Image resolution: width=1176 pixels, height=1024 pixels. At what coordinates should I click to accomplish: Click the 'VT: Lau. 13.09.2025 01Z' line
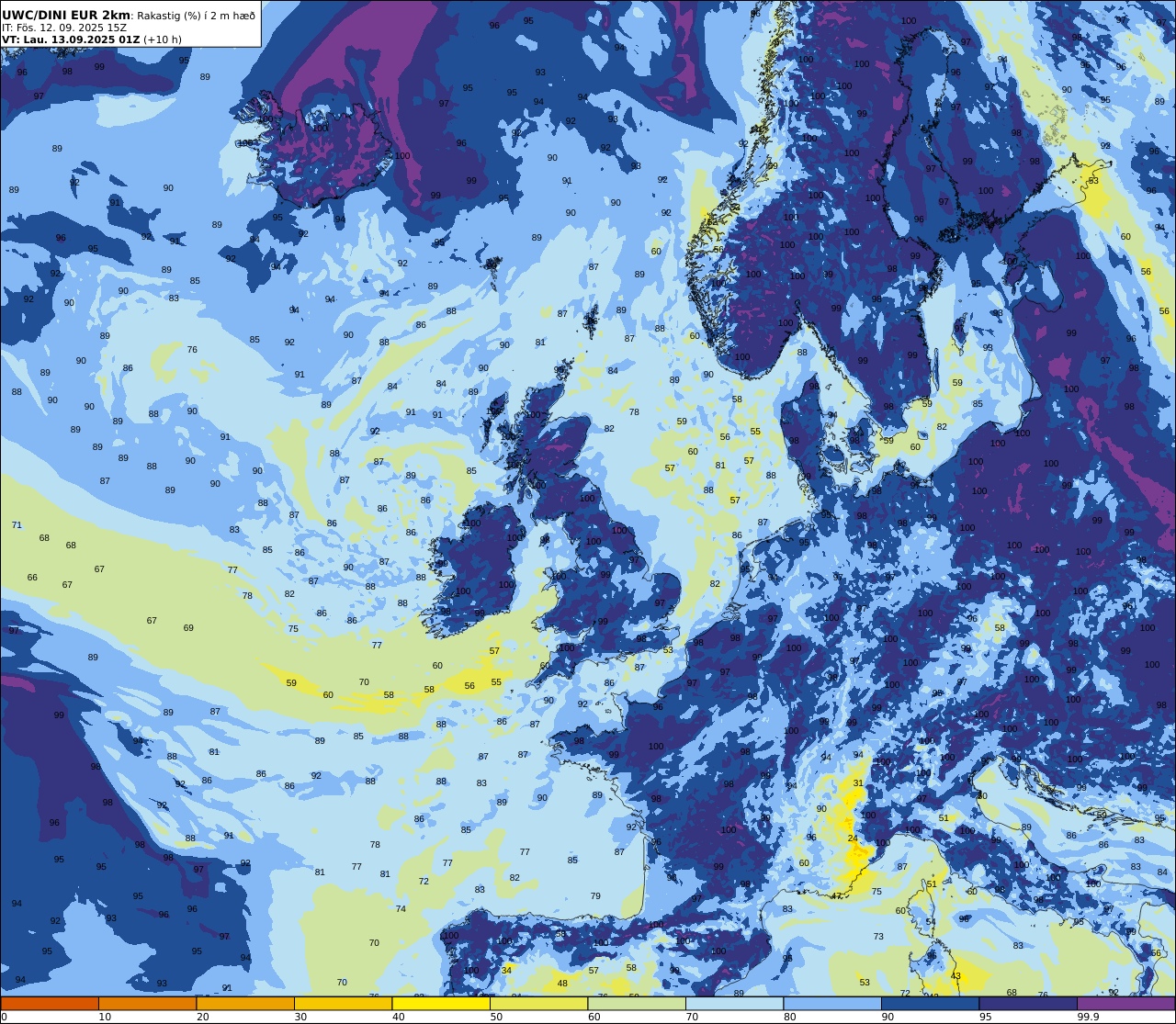pyautogui.click(x=71, y=39)
